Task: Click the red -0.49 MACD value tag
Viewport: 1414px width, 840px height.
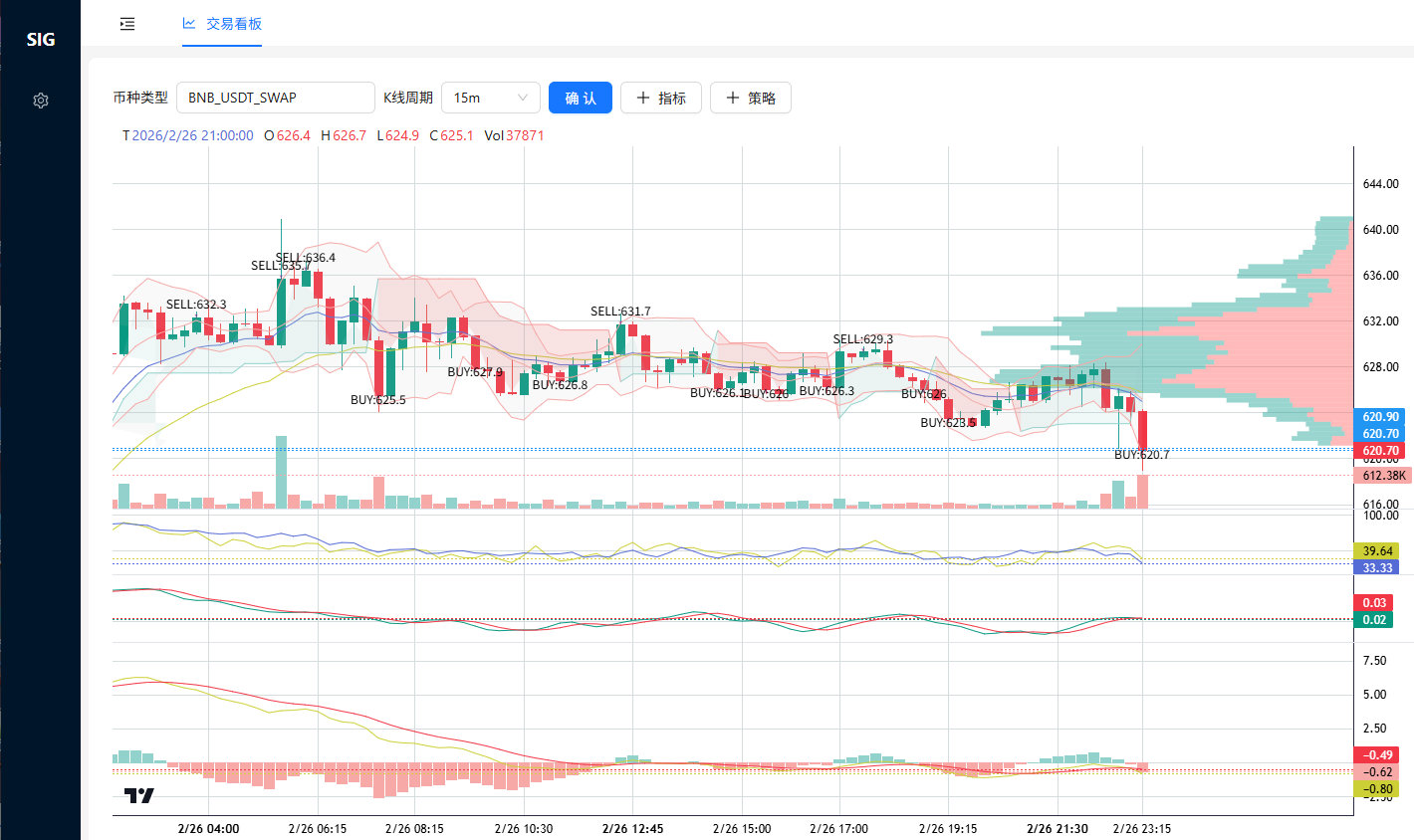Action: tap(1377, 755)
